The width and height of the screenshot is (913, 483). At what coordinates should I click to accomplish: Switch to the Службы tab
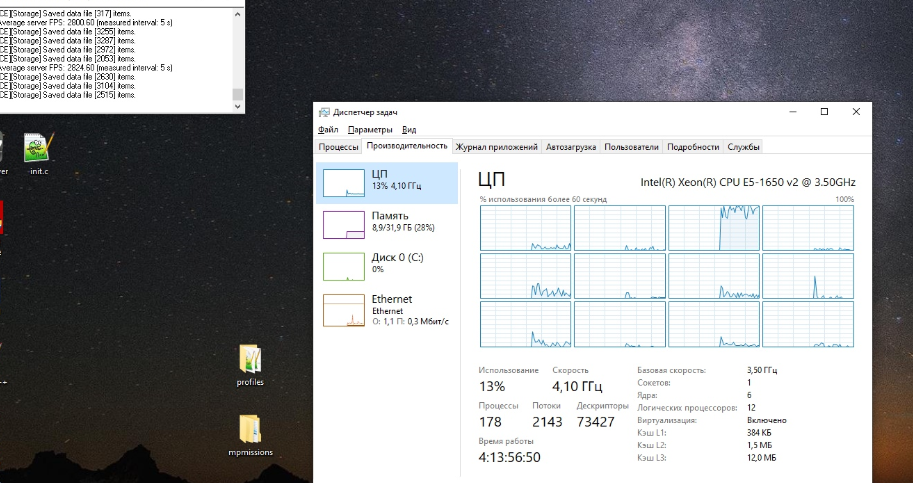point(744,147)
